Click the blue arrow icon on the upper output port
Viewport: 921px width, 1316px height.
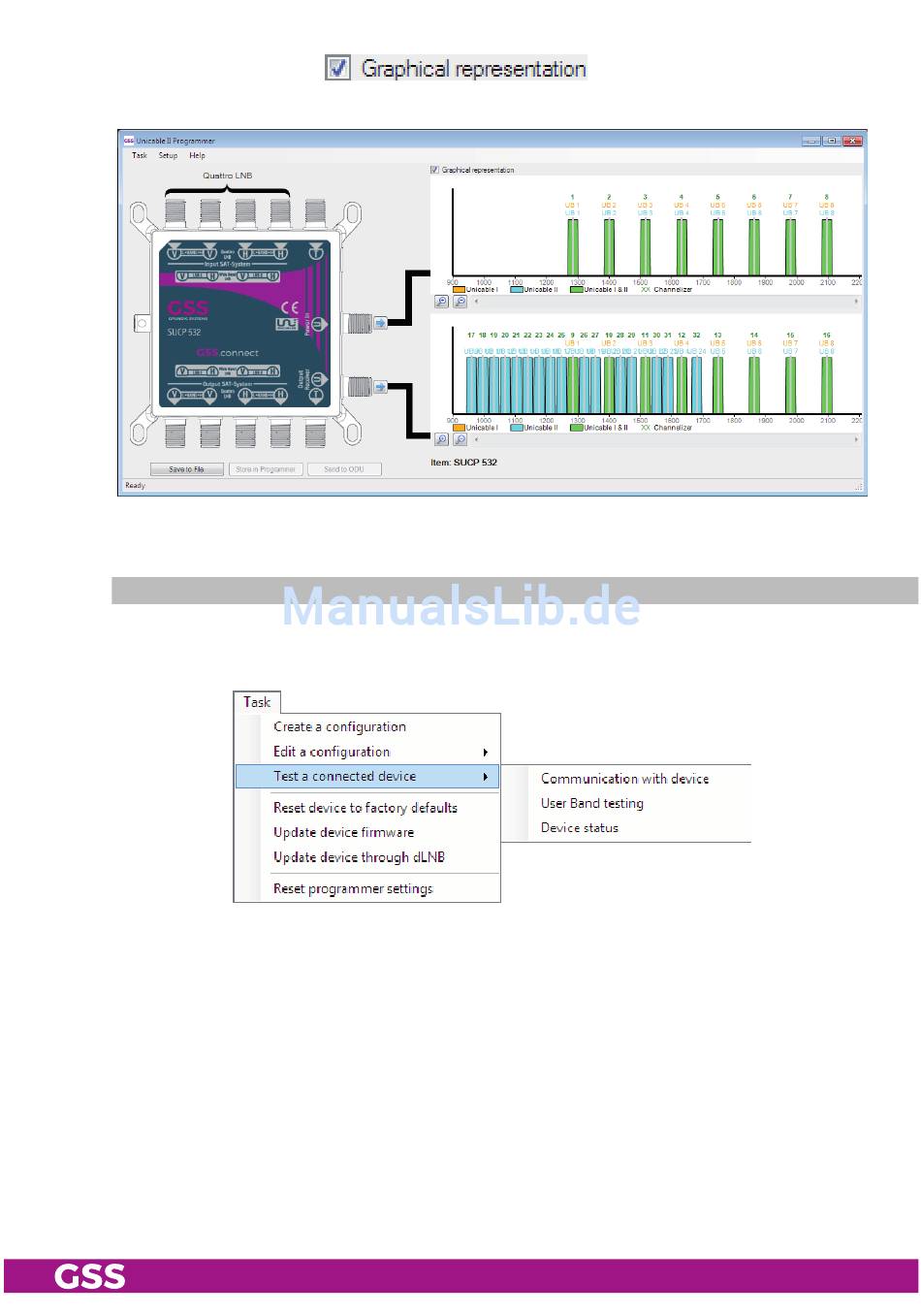pyautogui.click(x=380, y=323)
